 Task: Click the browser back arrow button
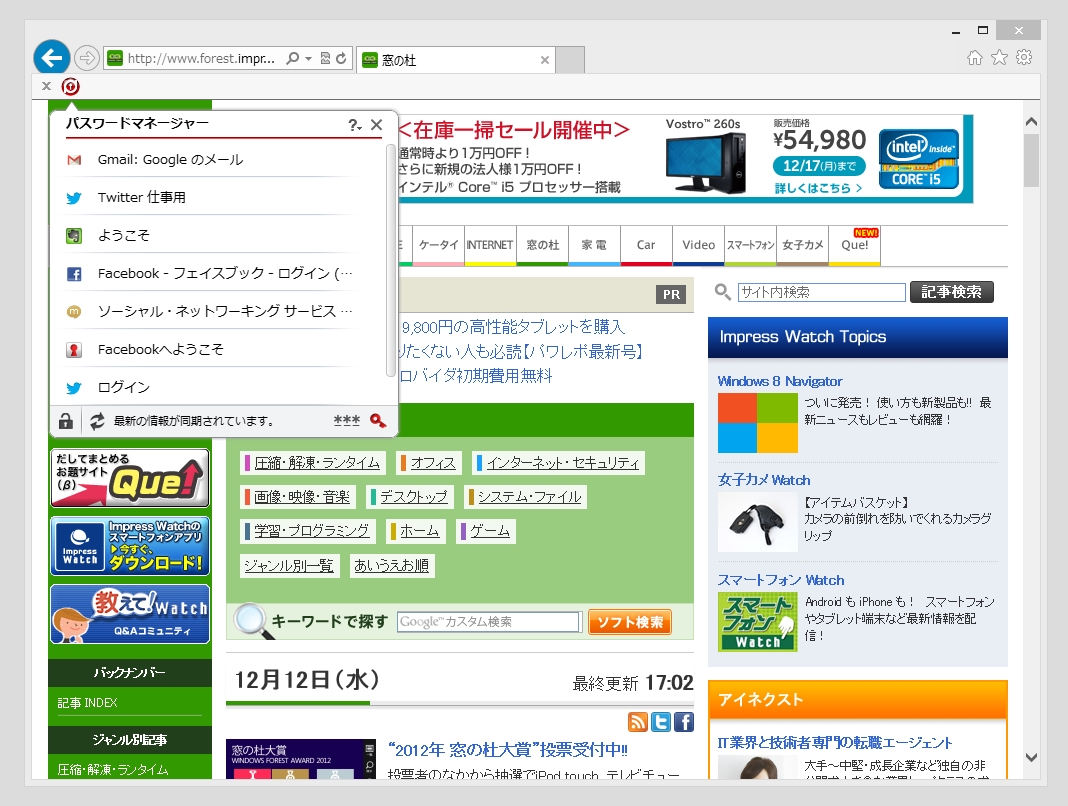(x=52, y=58)
